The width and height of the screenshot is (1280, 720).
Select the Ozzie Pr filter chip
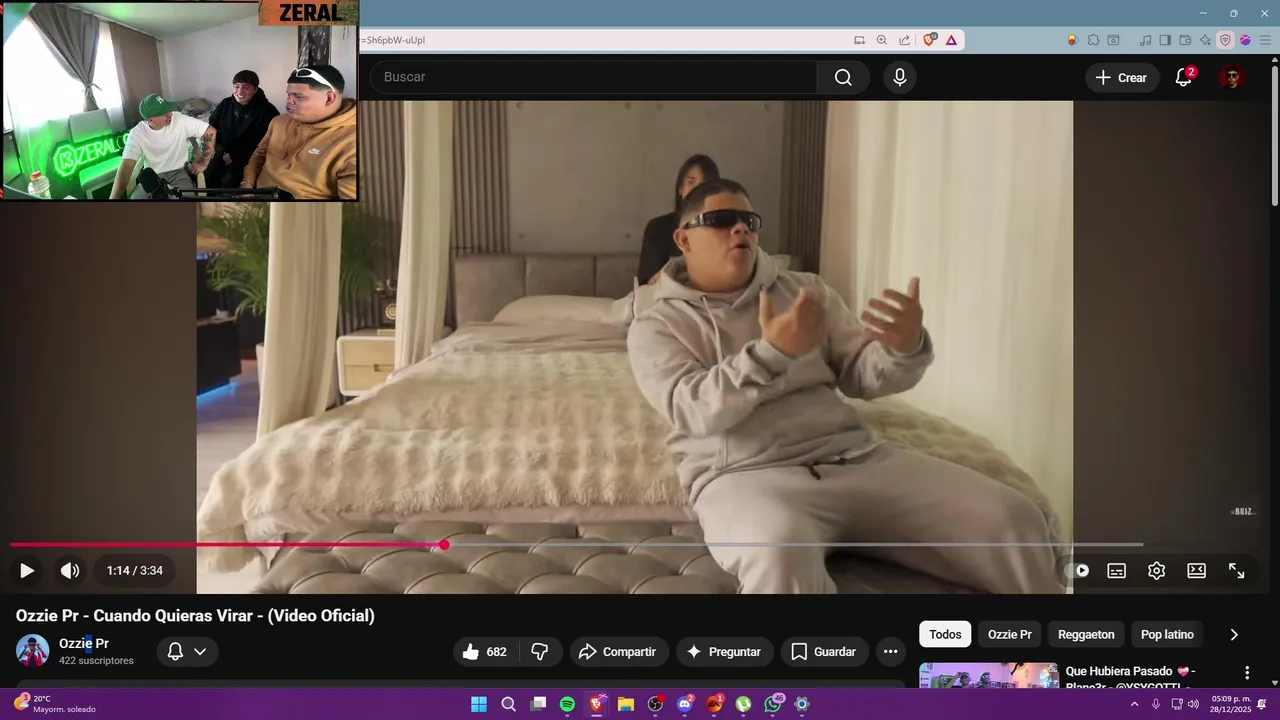tap(1010, 635)
